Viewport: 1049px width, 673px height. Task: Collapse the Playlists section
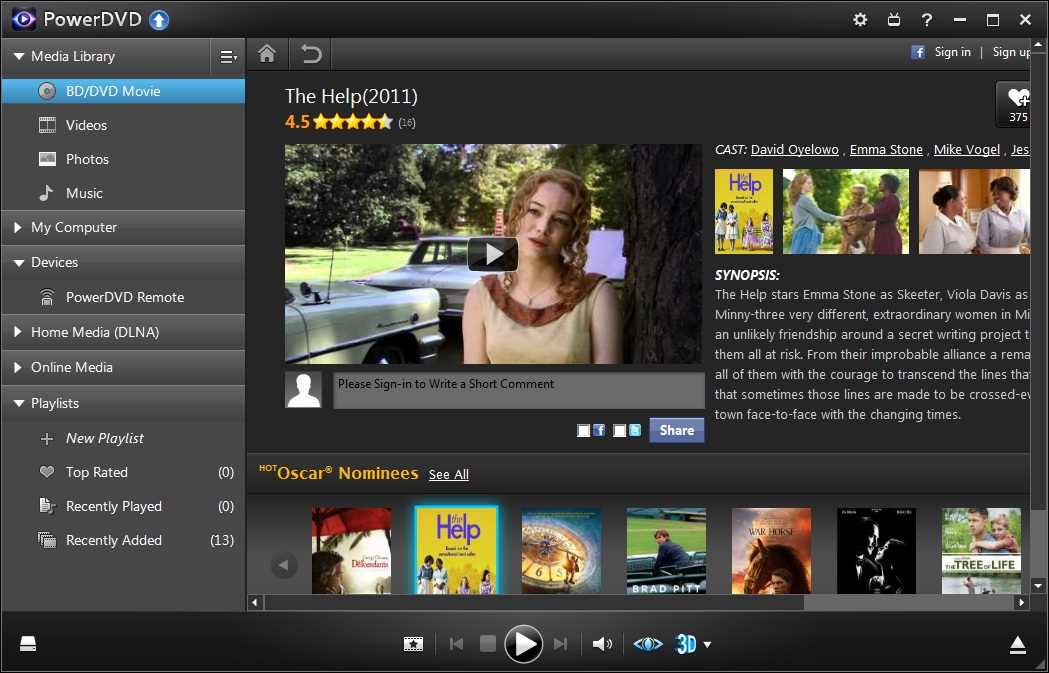coord(19,403)
